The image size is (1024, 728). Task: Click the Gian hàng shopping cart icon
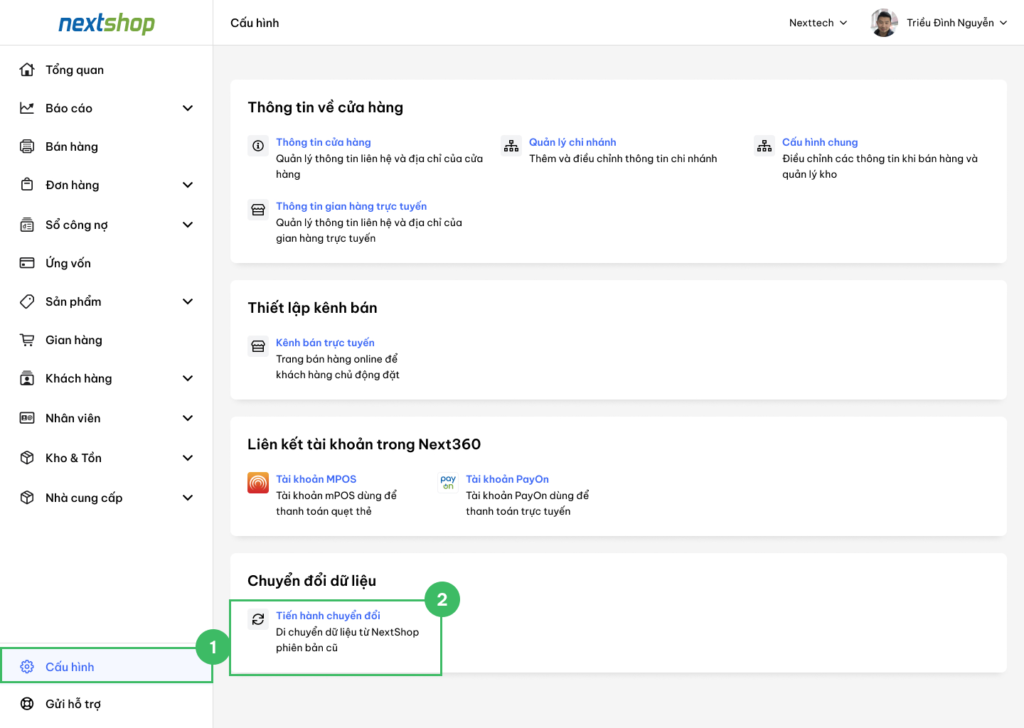(27, 340)
